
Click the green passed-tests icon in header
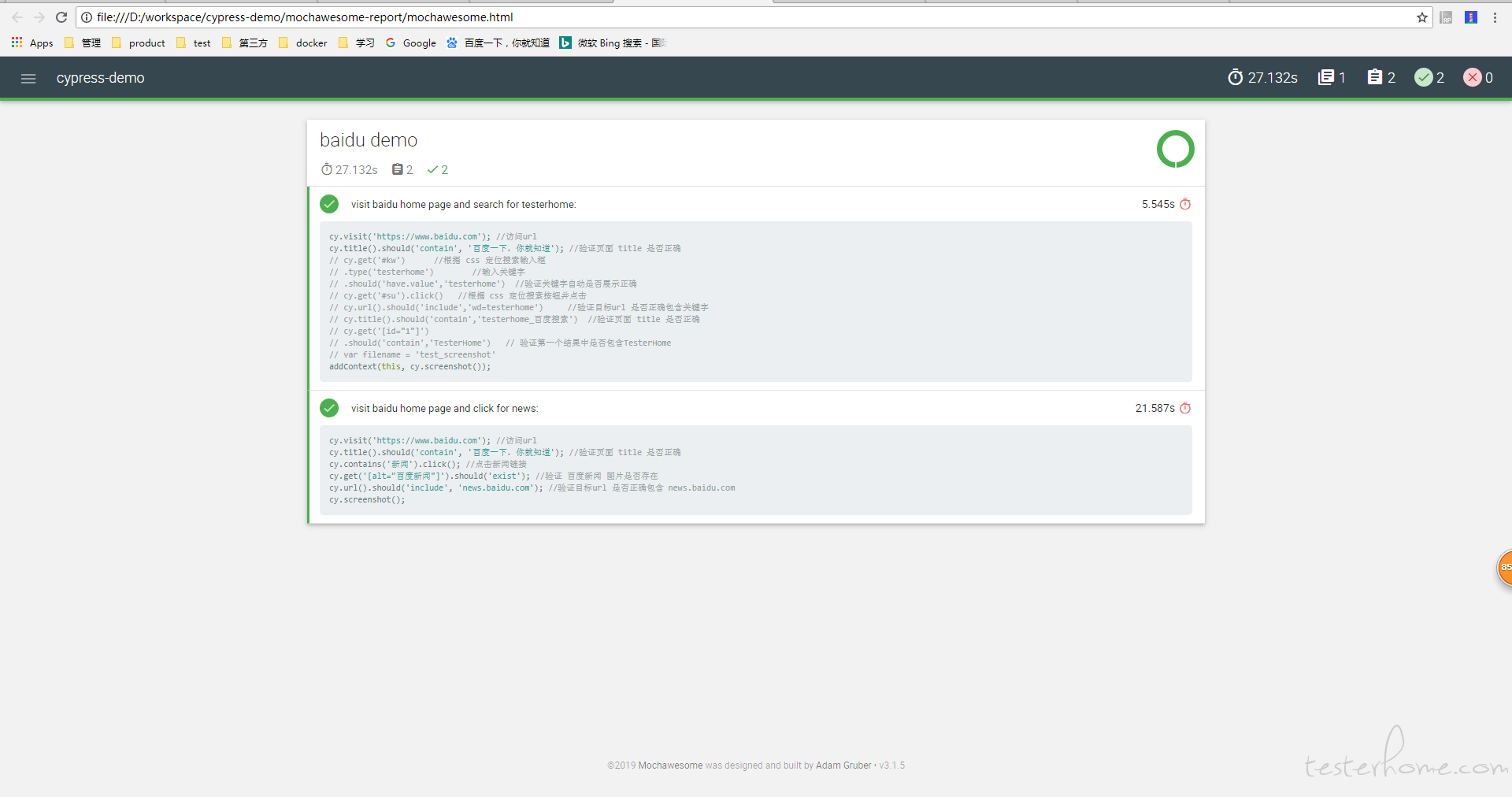[1424, 77]
